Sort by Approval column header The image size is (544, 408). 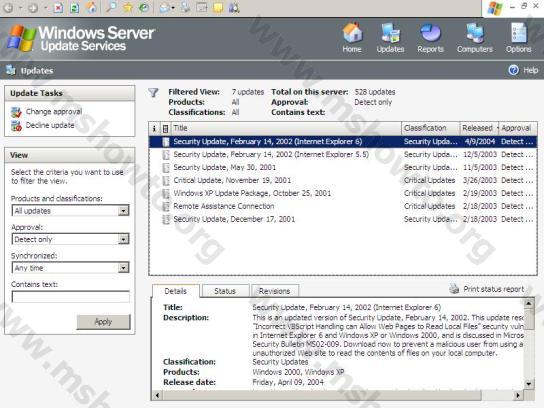(x=518, y=128)
